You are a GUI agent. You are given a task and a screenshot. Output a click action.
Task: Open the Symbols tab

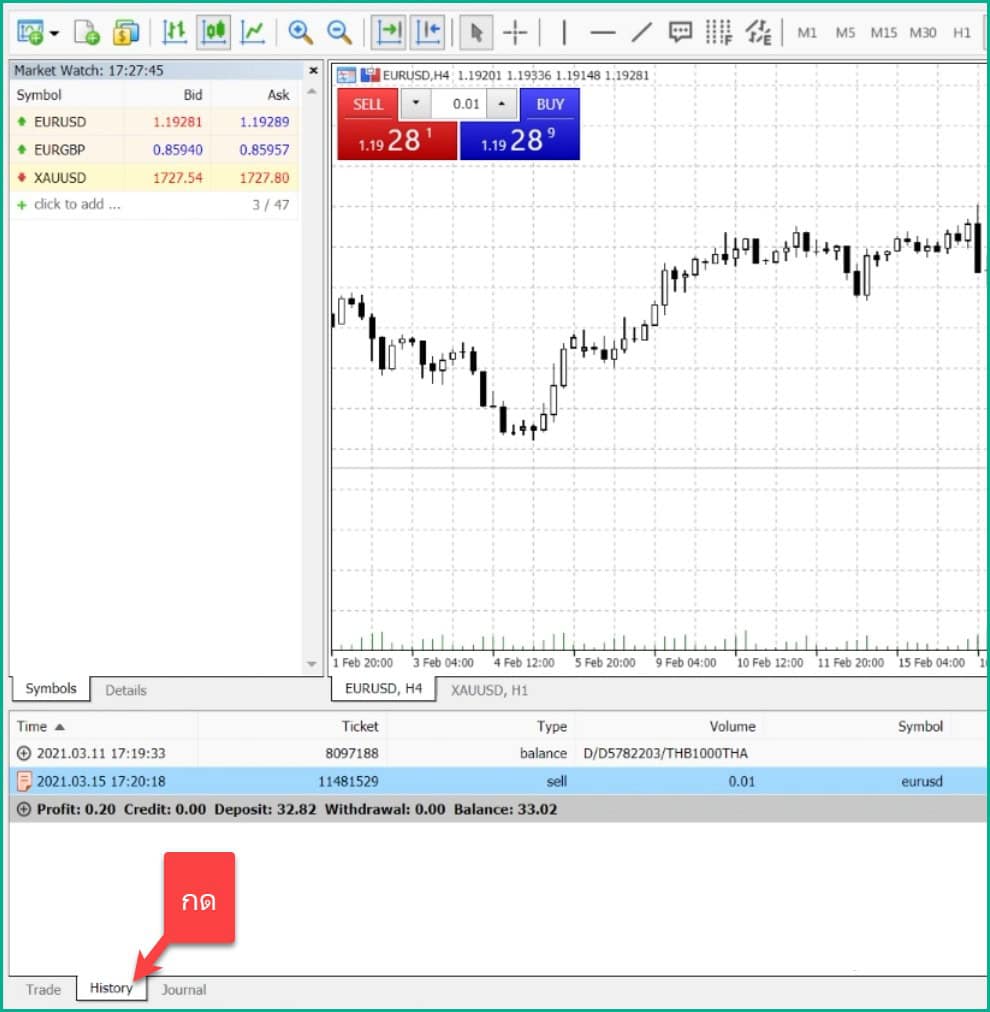(50, 689)
